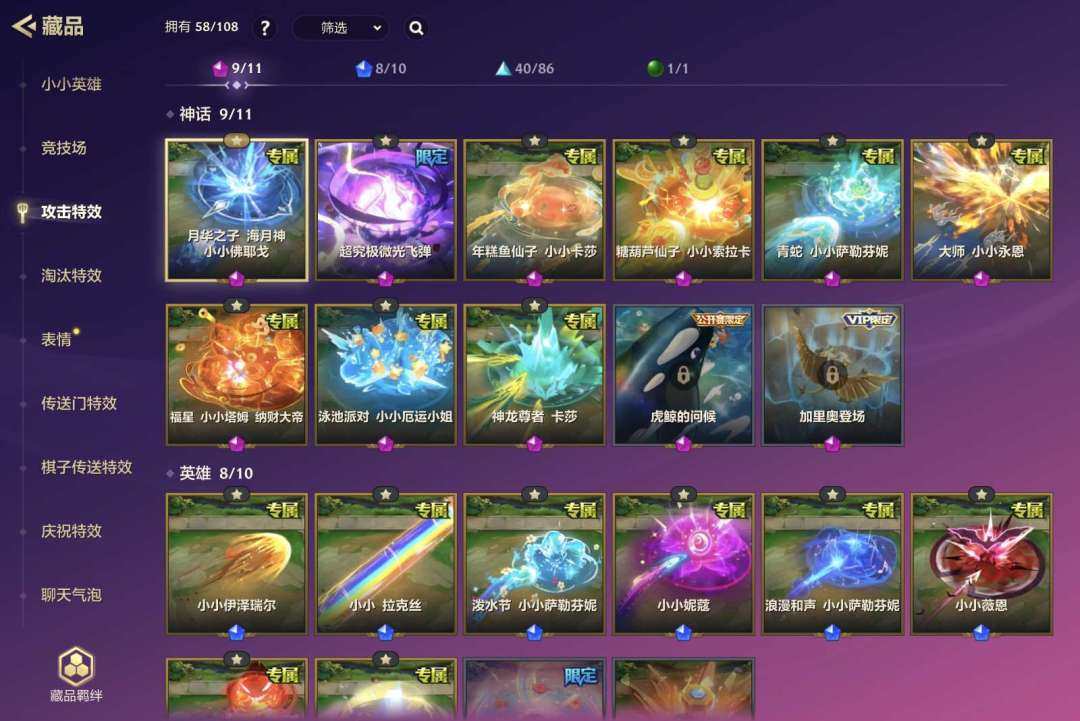Switch to the 淘汰特效 sidebar tab

point(71,275)
